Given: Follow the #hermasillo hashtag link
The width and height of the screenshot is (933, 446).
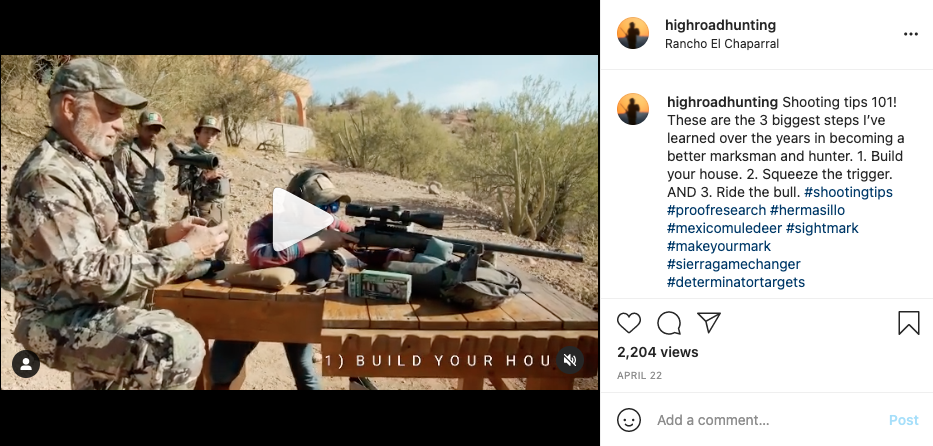Looking at the screenshot, I should tap(807, 210).
